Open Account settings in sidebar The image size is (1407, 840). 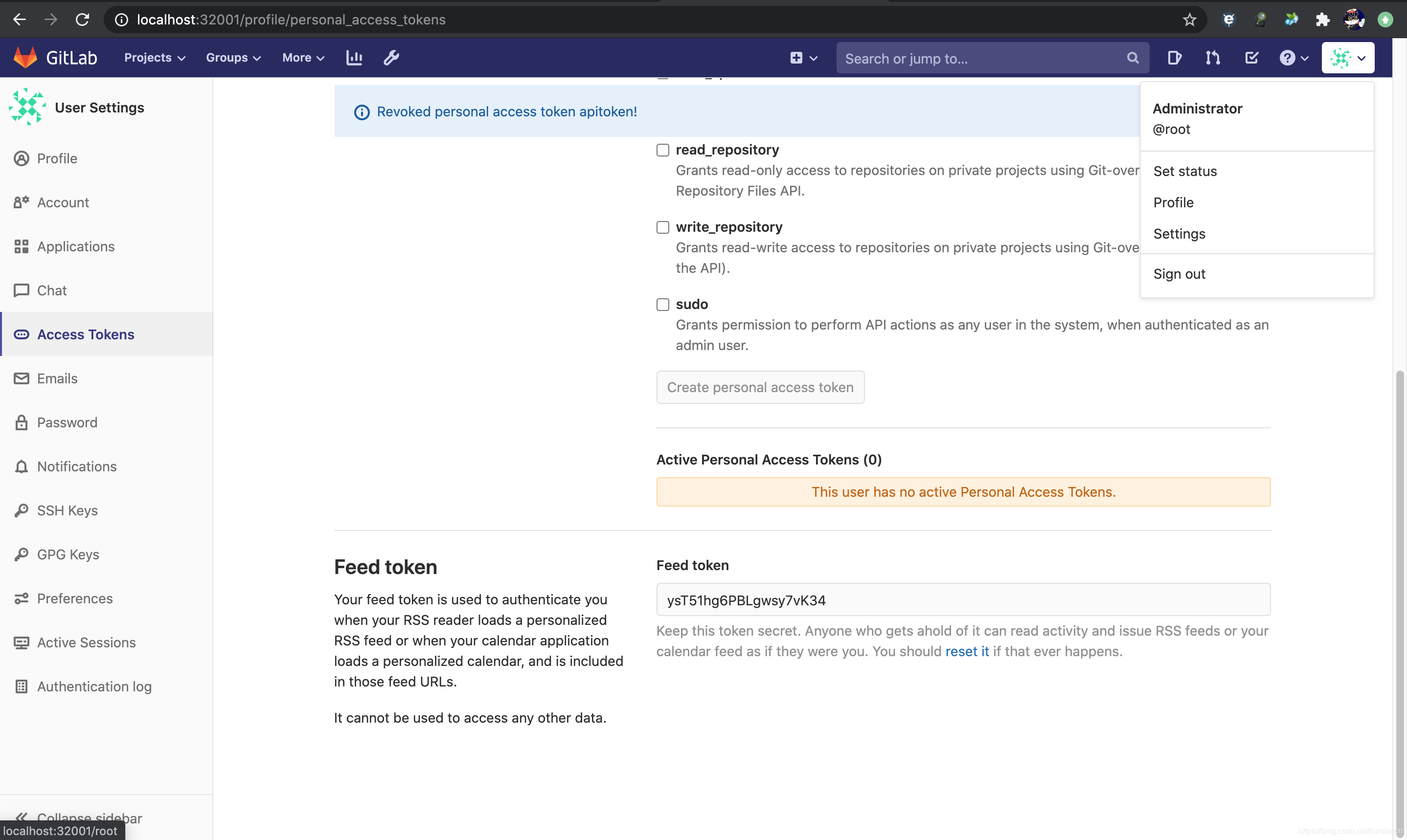[x=107, y=202]
